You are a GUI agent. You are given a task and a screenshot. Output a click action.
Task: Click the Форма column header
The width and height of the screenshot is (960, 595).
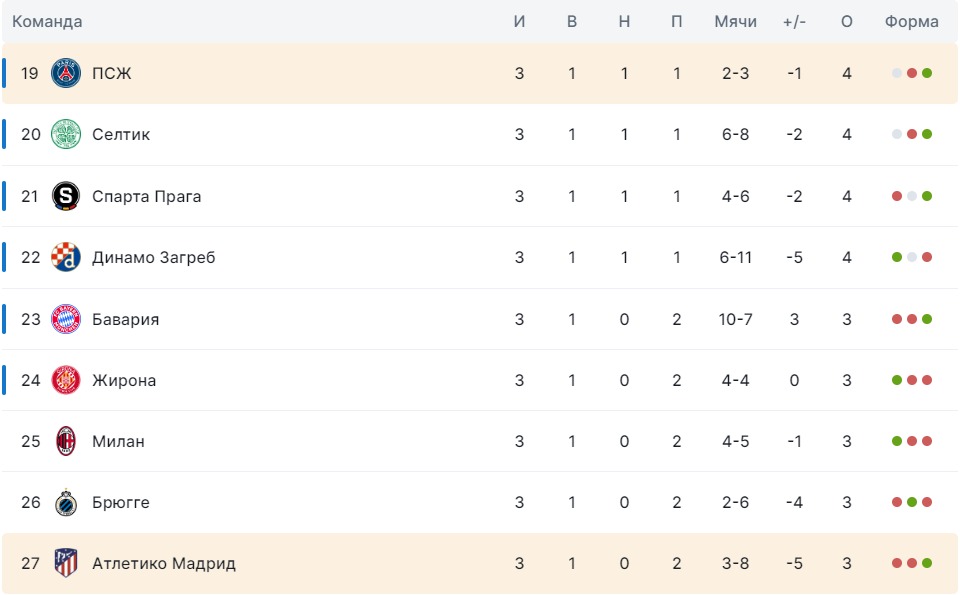click(911, 22)
